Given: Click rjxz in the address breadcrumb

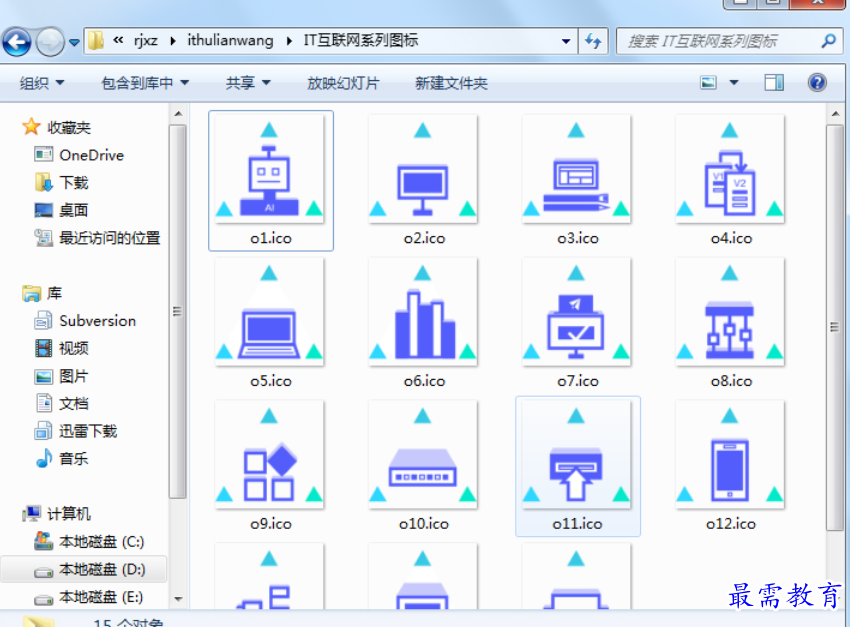Looking at the screenshot, I should click(146, 41).
